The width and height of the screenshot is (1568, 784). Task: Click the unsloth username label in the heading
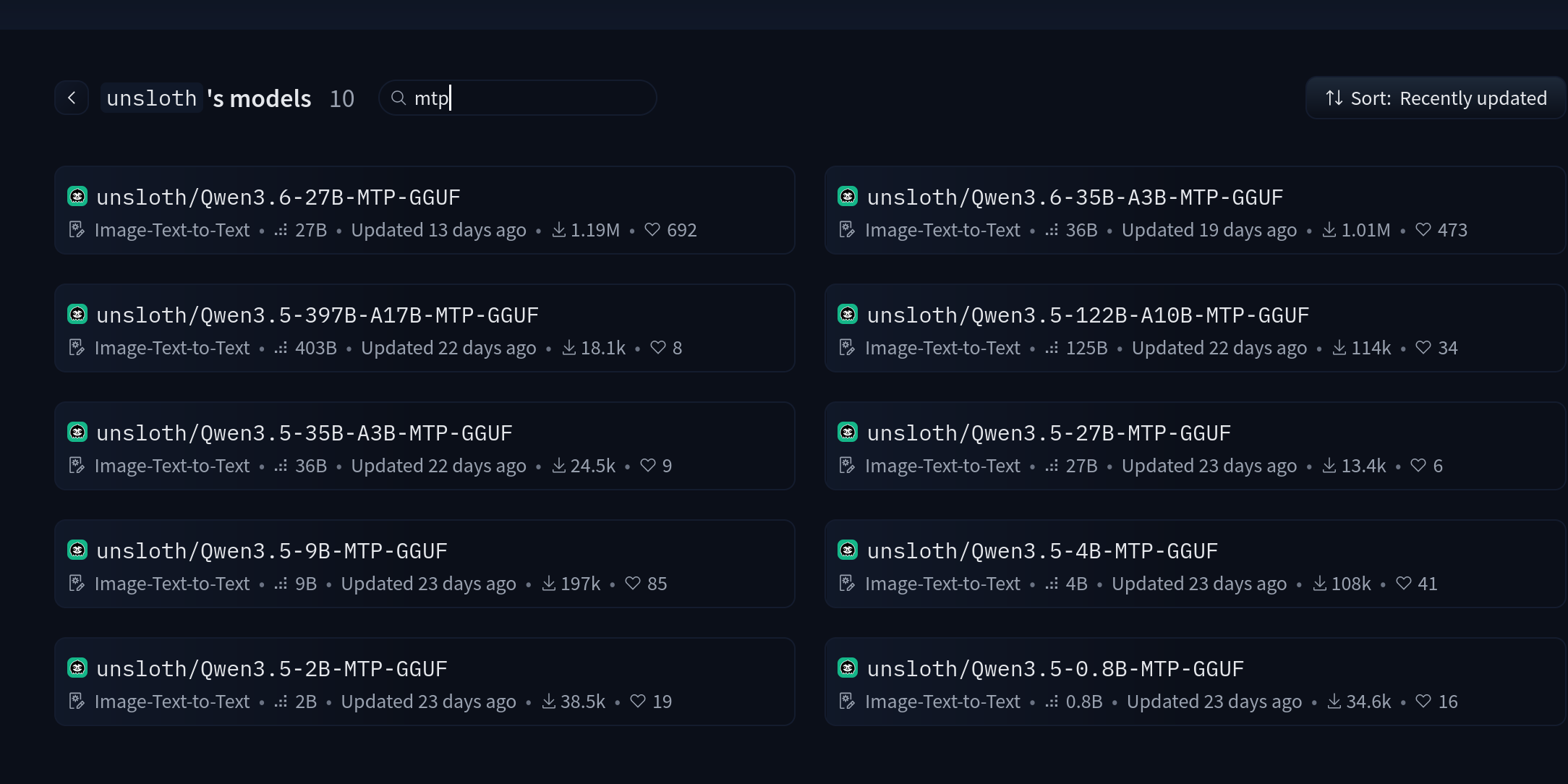[152, 98]
